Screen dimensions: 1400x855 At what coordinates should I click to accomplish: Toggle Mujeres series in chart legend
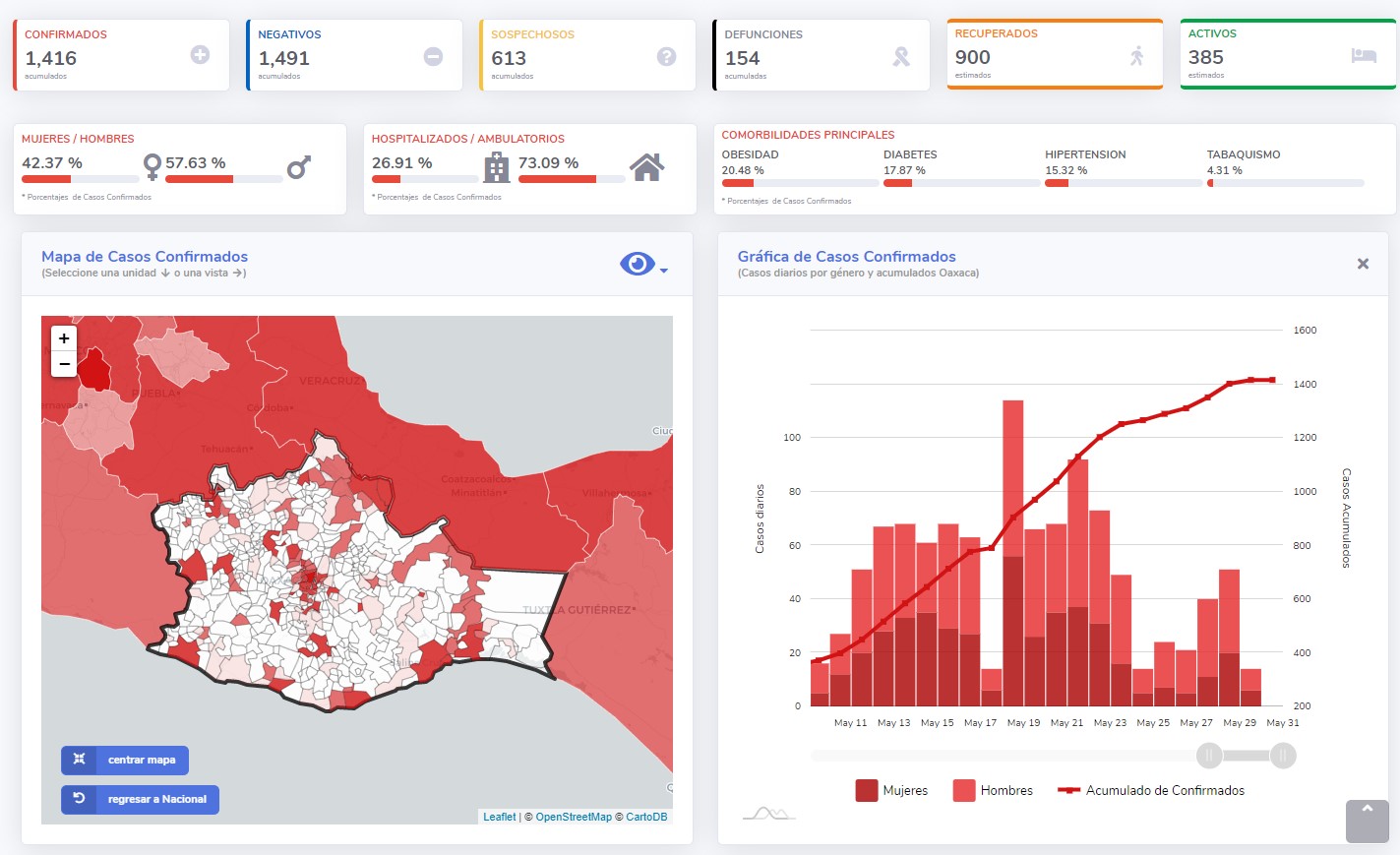891,790
